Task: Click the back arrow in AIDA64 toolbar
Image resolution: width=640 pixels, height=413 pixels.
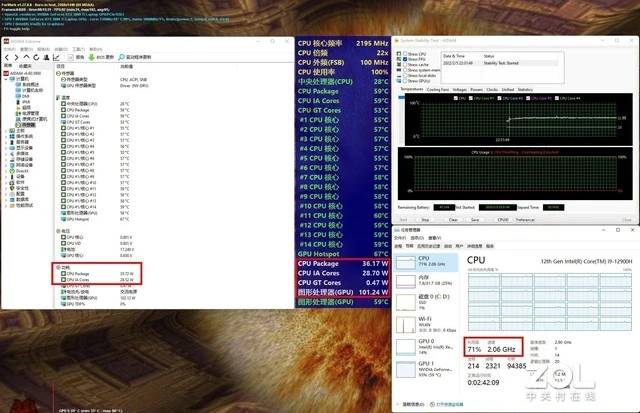Action: (7, 58)
